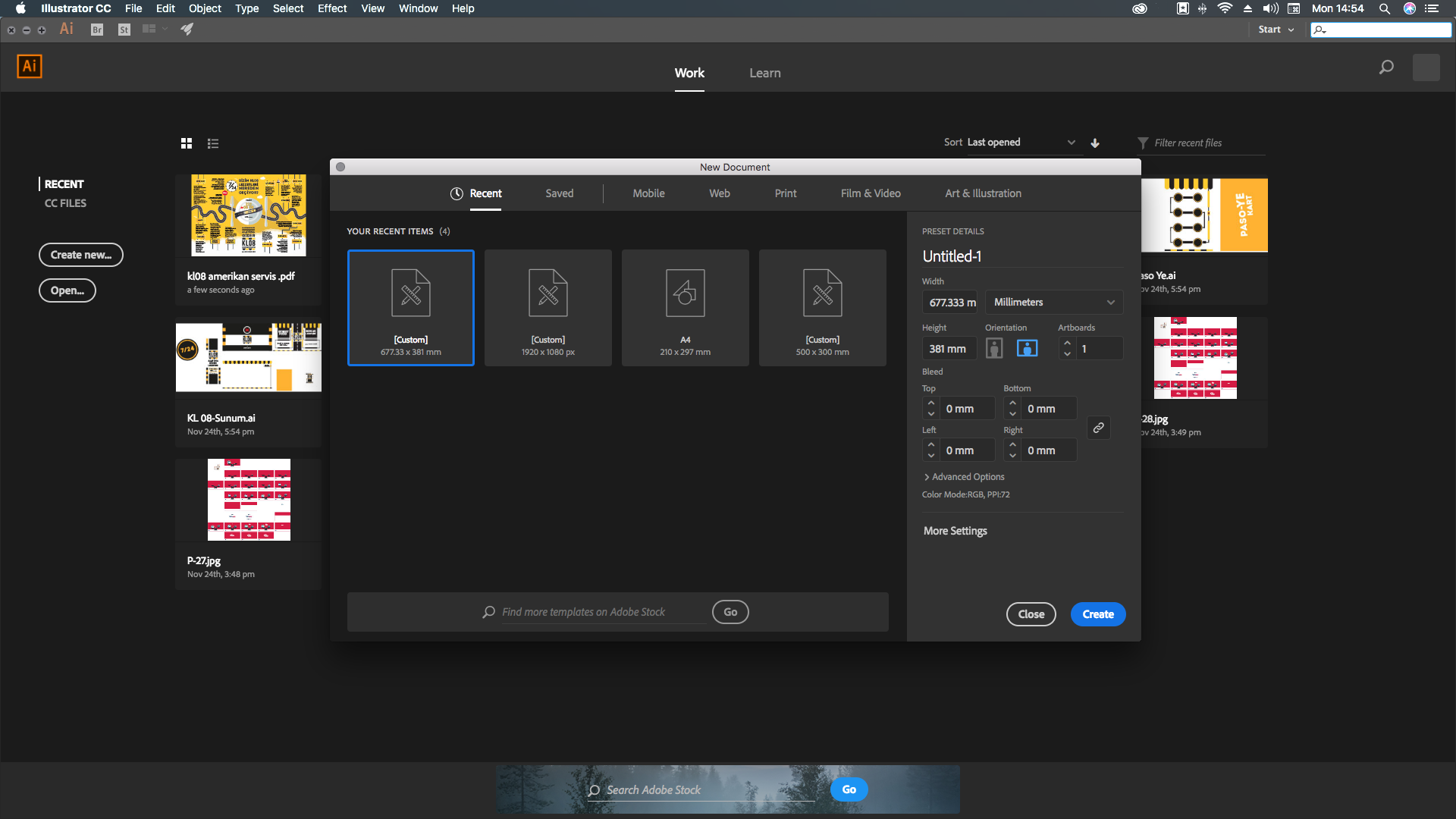Image resolution: width=1456 pixels, height=819 pixels.
Task: Click the Search Adobe Stock field
Action: click(701, 790)
